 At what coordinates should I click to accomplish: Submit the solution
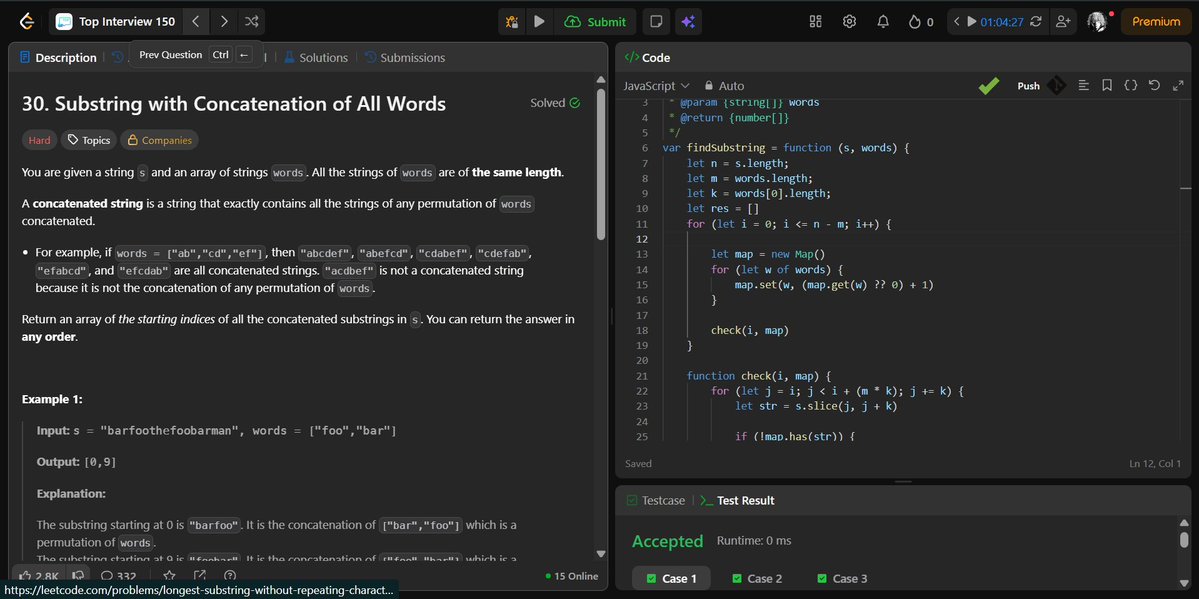coord(595,21)
